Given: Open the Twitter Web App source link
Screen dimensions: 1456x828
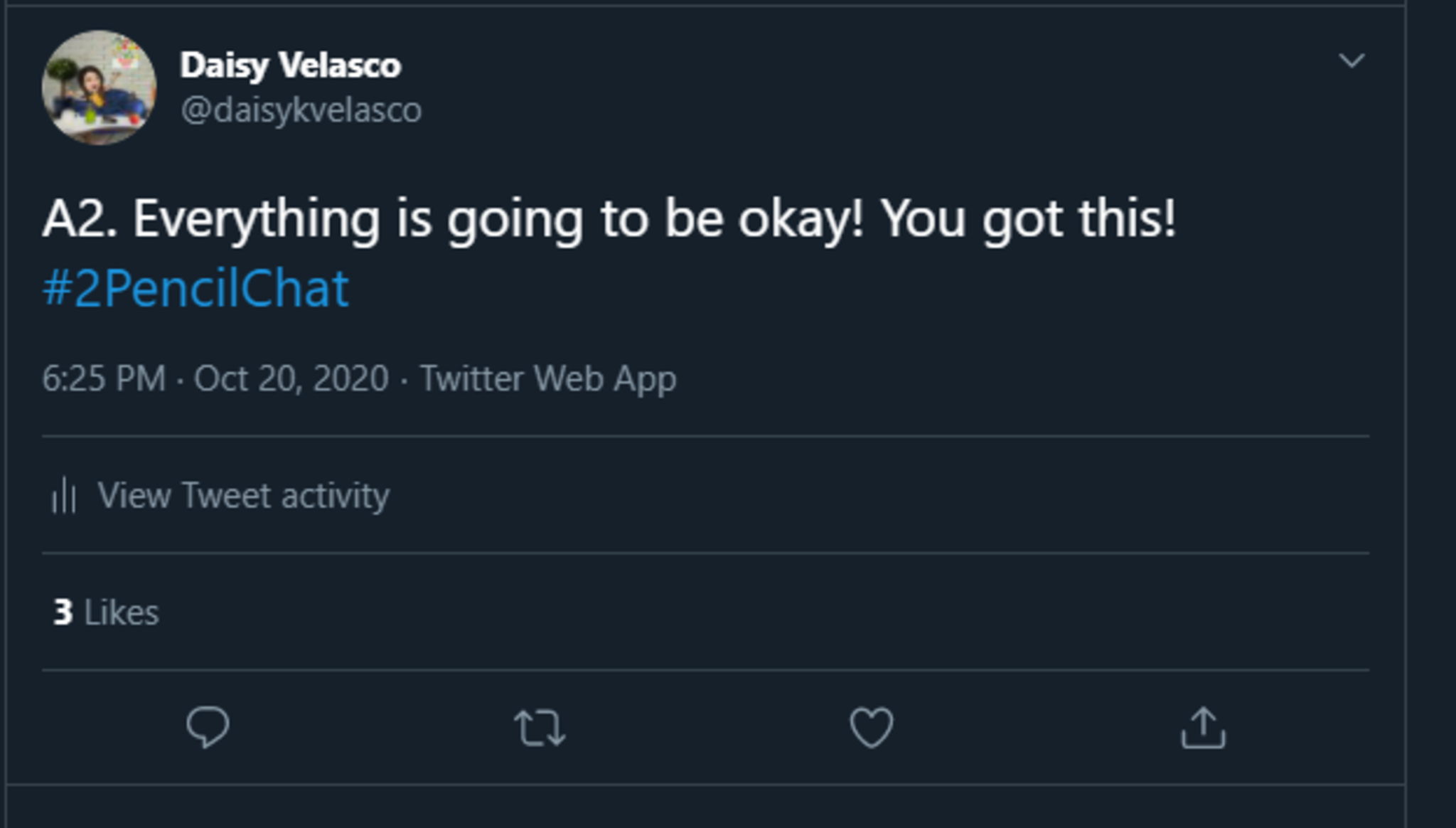Looking at the screenshot, I should point(548,378).
